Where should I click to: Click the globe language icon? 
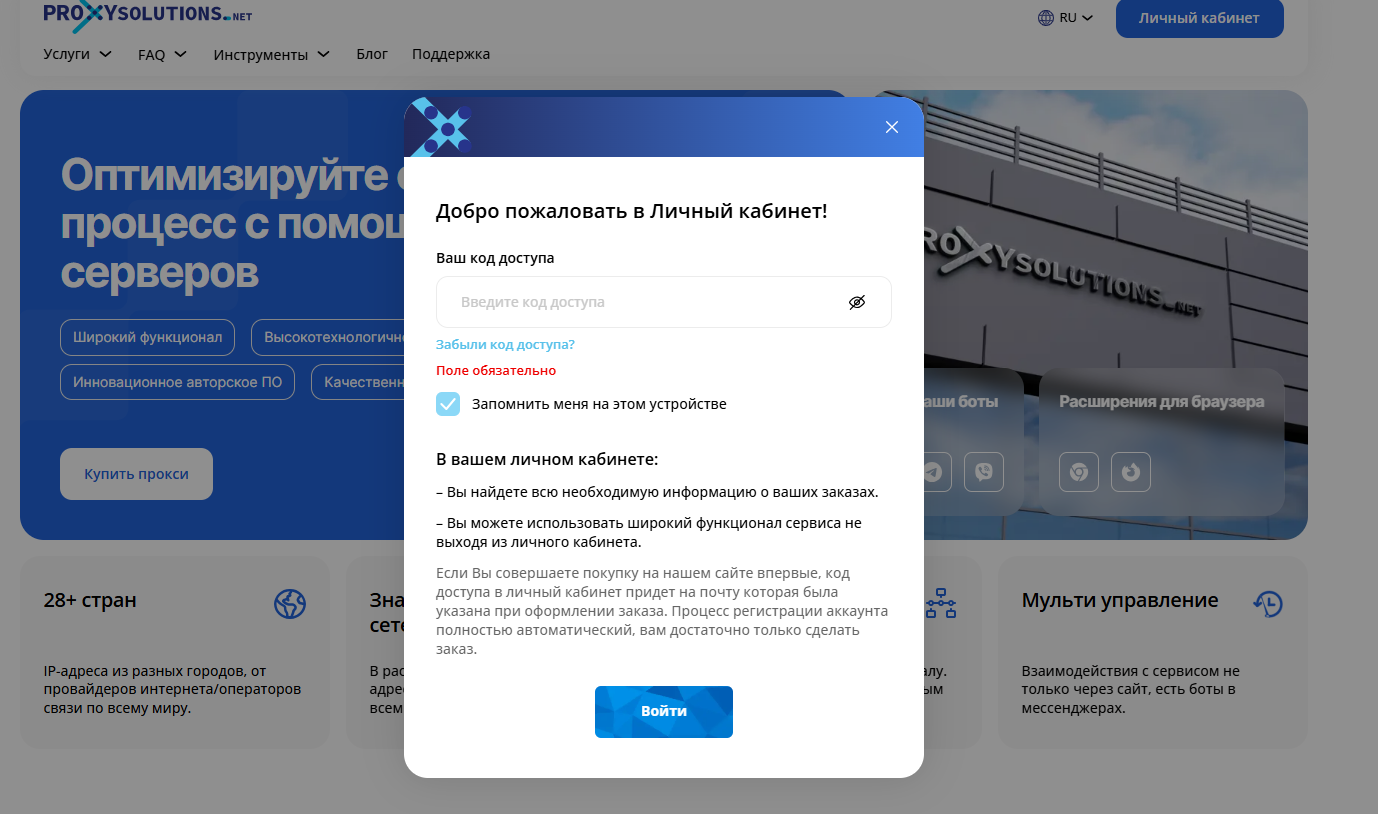click(1046, 18)
